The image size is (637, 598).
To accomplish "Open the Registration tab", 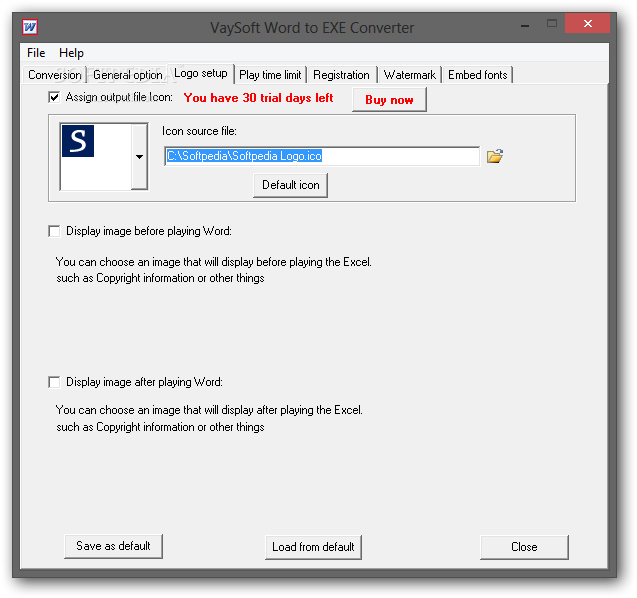I will (341, 75).
